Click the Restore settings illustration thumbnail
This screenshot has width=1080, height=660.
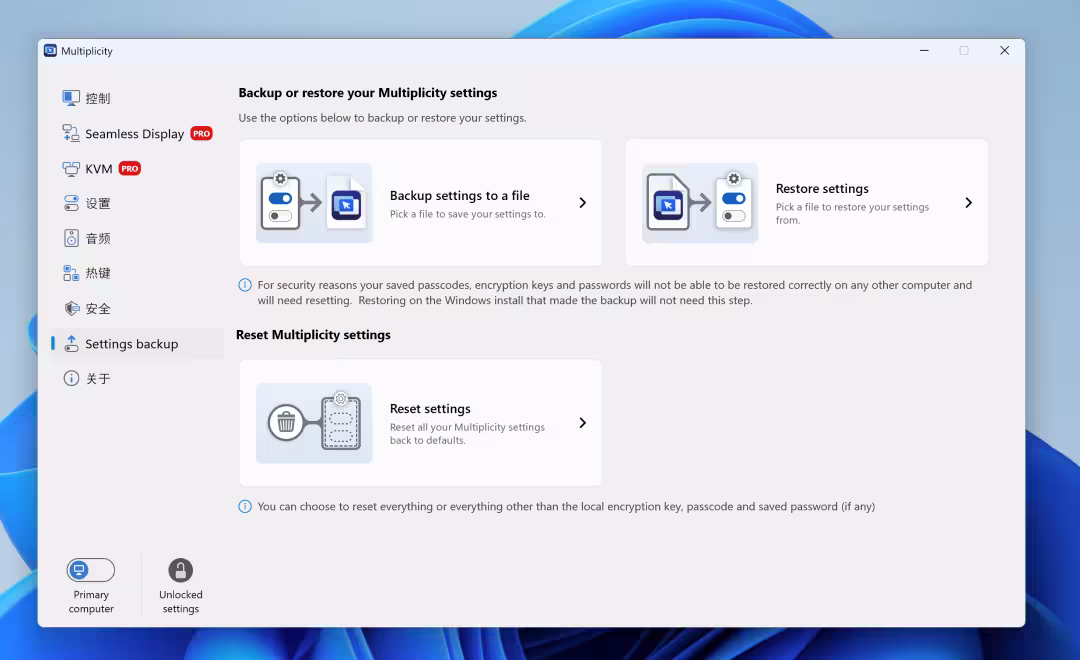pos(700,203)
